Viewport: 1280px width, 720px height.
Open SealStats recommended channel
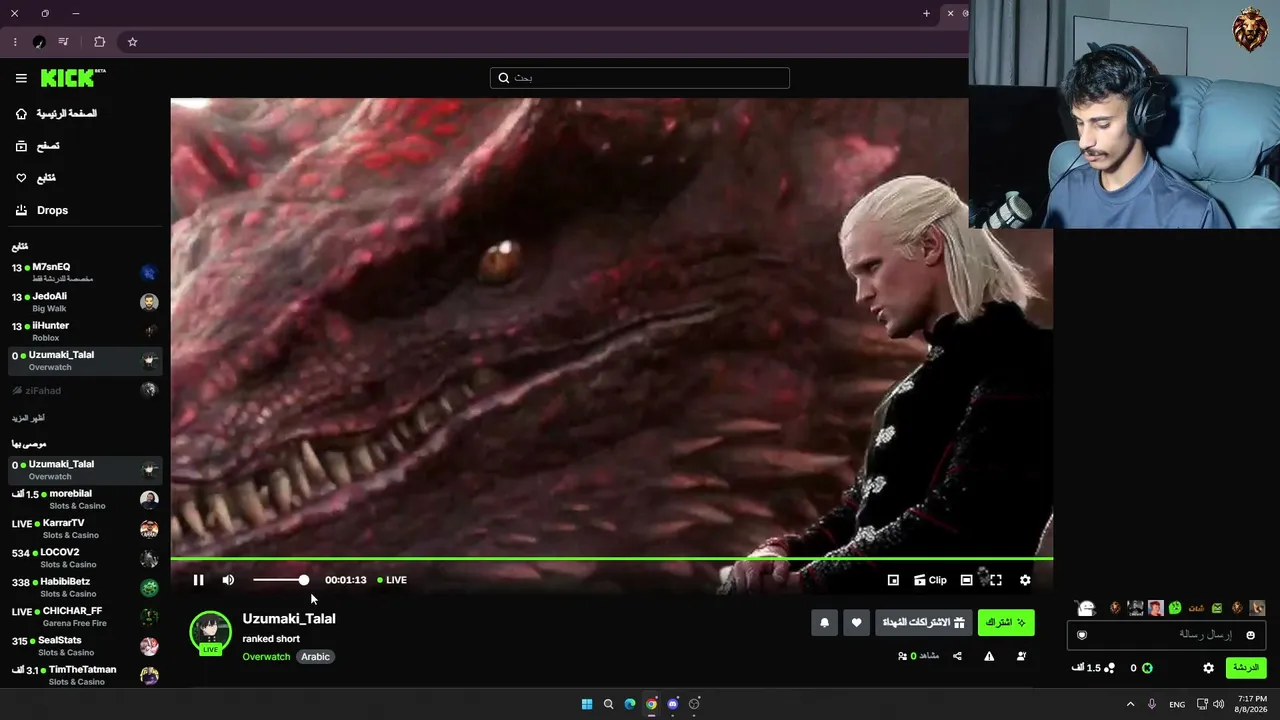(x=85, y=646)
